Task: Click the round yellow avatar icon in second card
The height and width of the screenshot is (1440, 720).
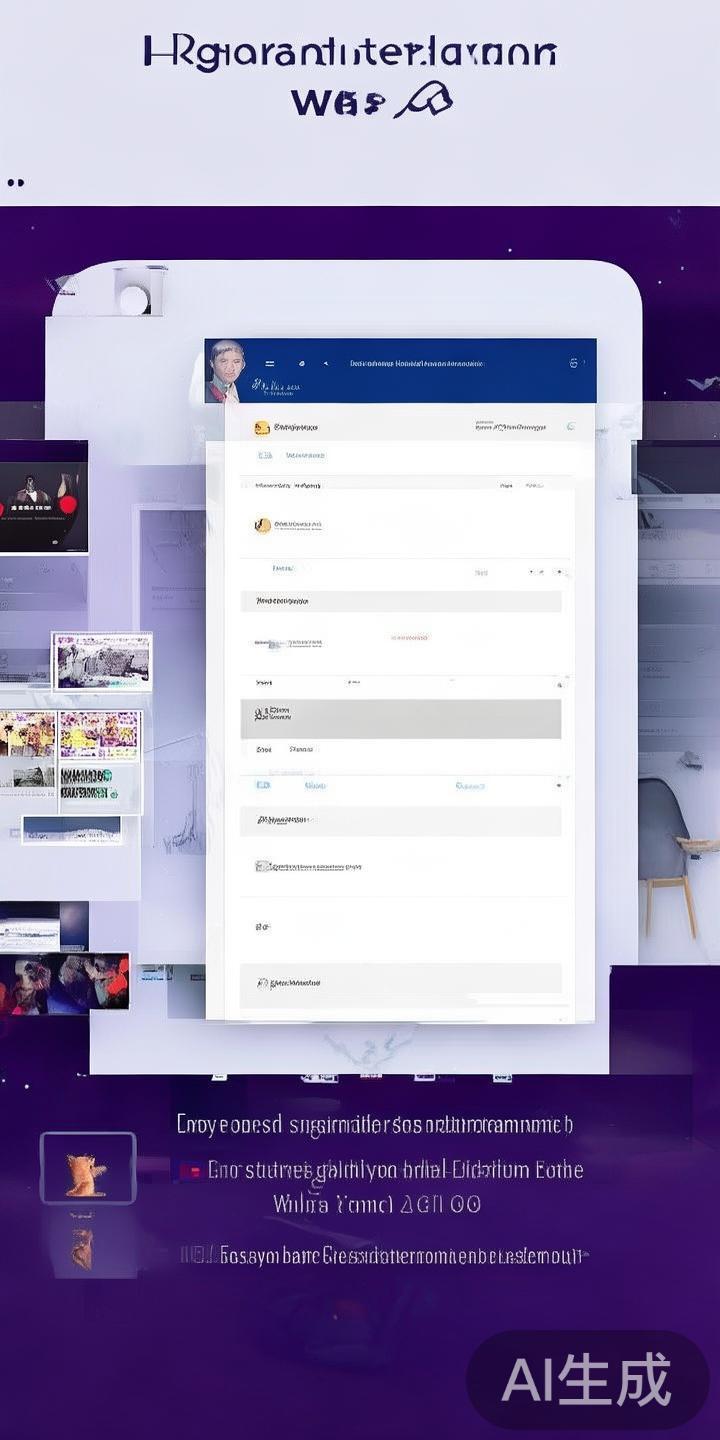Action: pos(262,524)
